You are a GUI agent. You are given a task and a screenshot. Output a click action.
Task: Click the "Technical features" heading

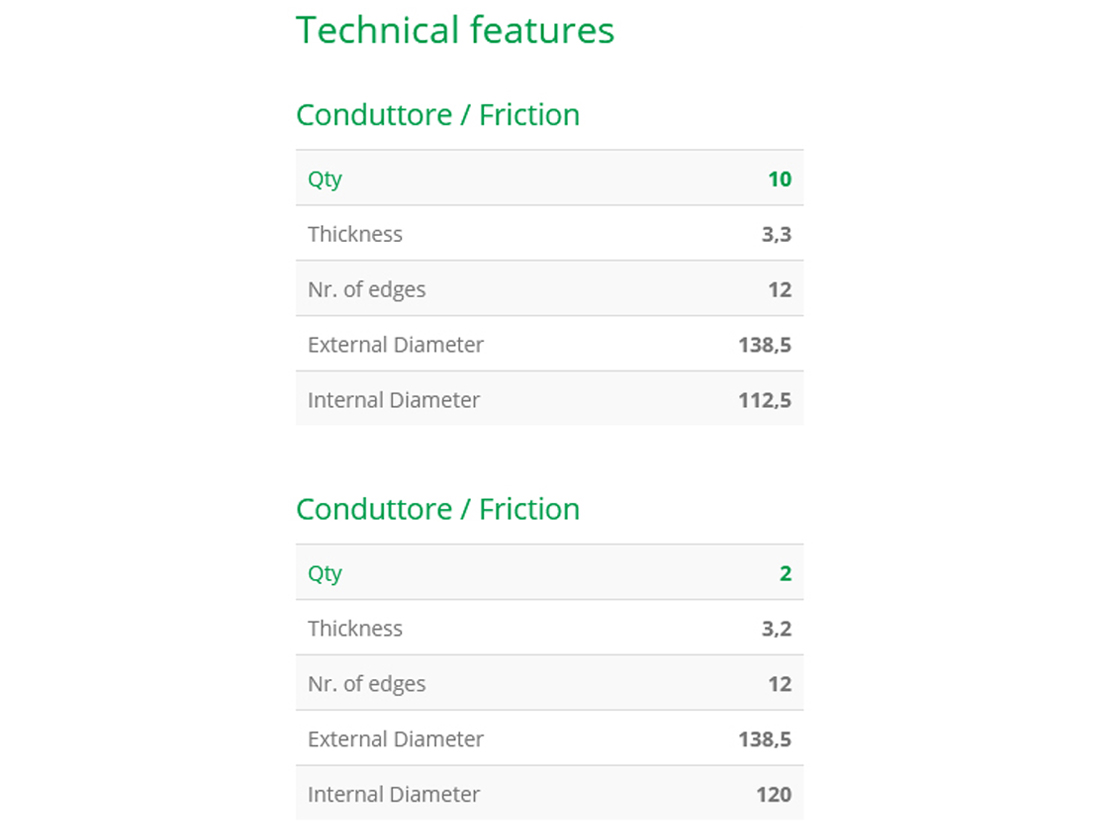click(x=455, y=30)
